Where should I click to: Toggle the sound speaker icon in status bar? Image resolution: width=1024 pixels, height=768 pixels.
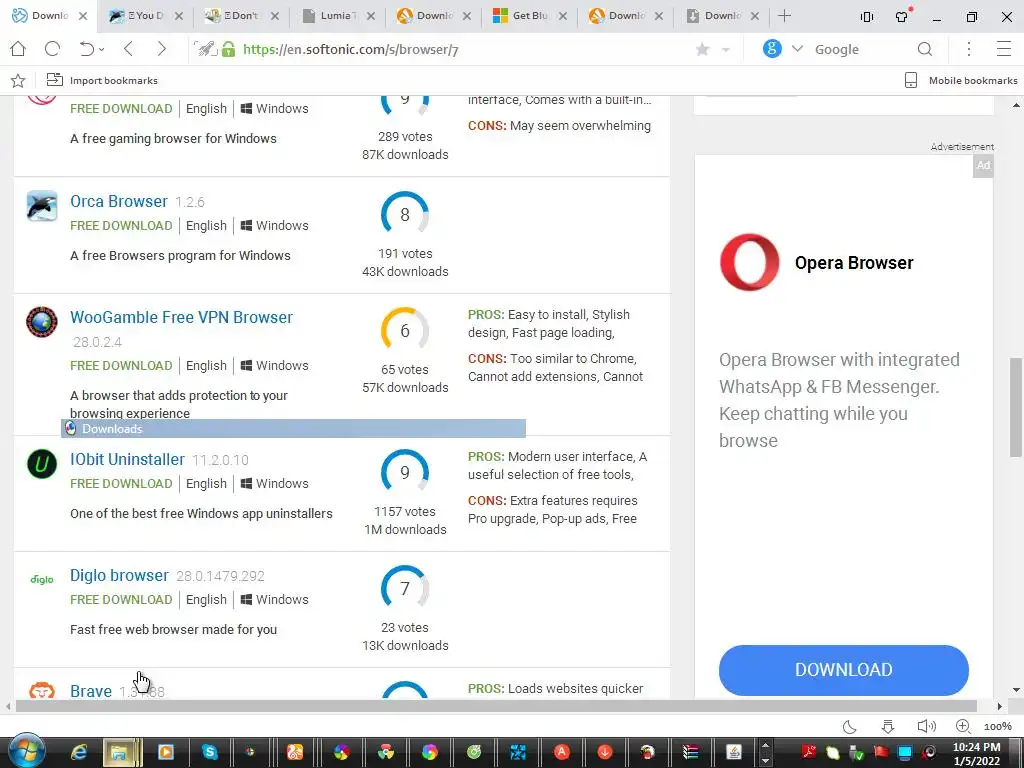coord(926,726)
